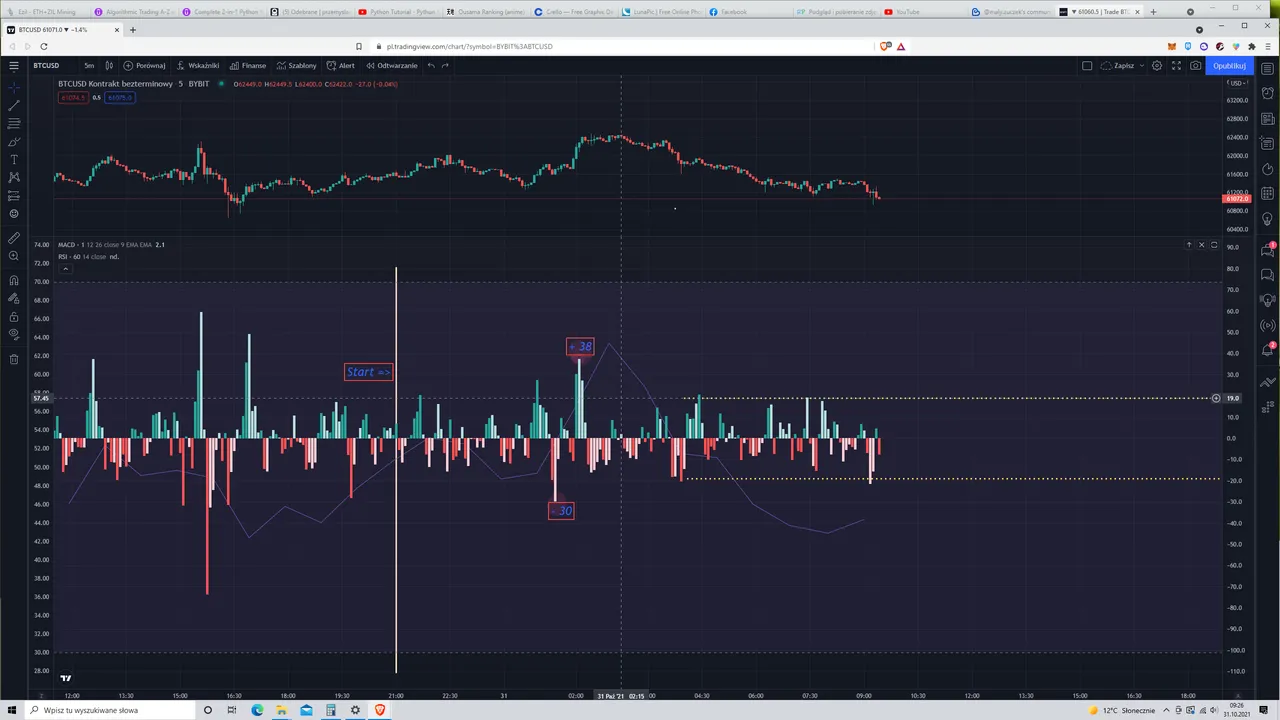Open chart settings gear icon

pyautogui.click(x=1157, y=65)
